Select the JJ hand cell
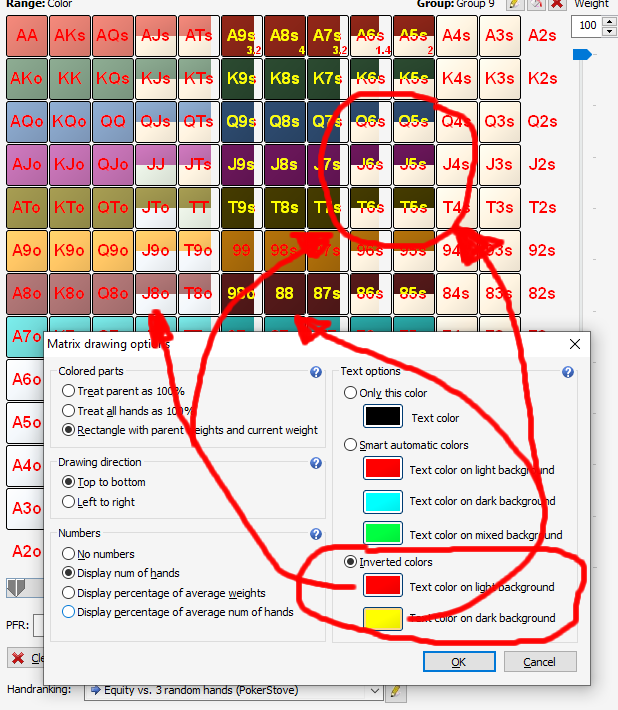 click(156, 165)
